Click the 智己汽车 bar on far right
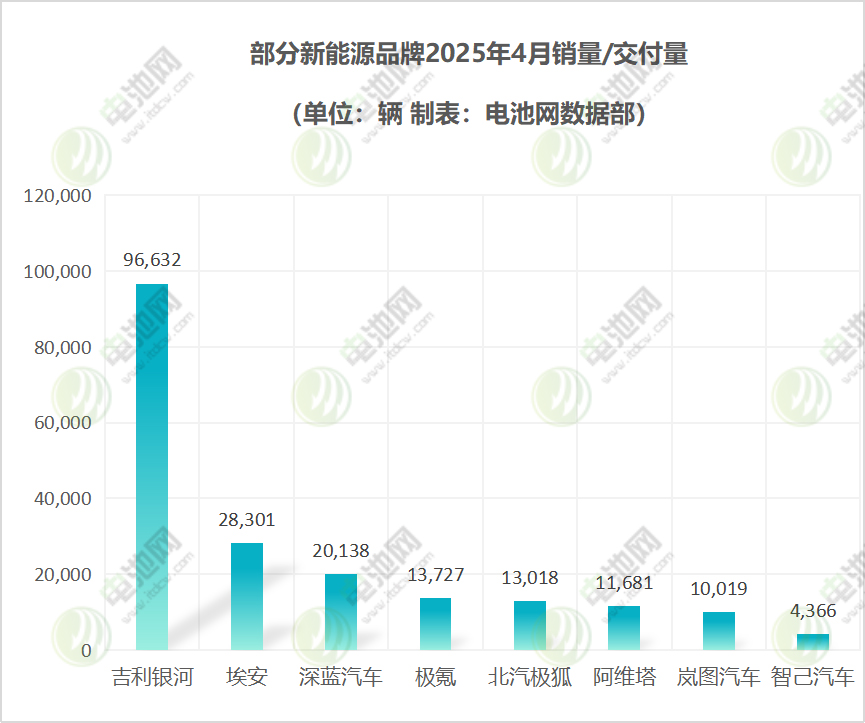The image size is (865, 723). (x=815, y=640)
